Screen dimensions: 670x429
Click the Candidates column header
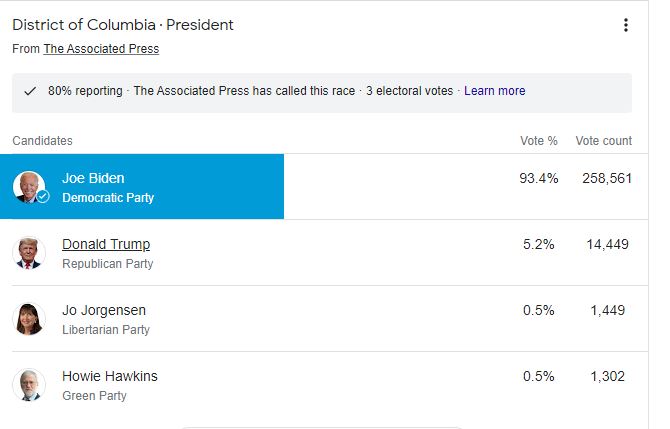pos(42,141)
